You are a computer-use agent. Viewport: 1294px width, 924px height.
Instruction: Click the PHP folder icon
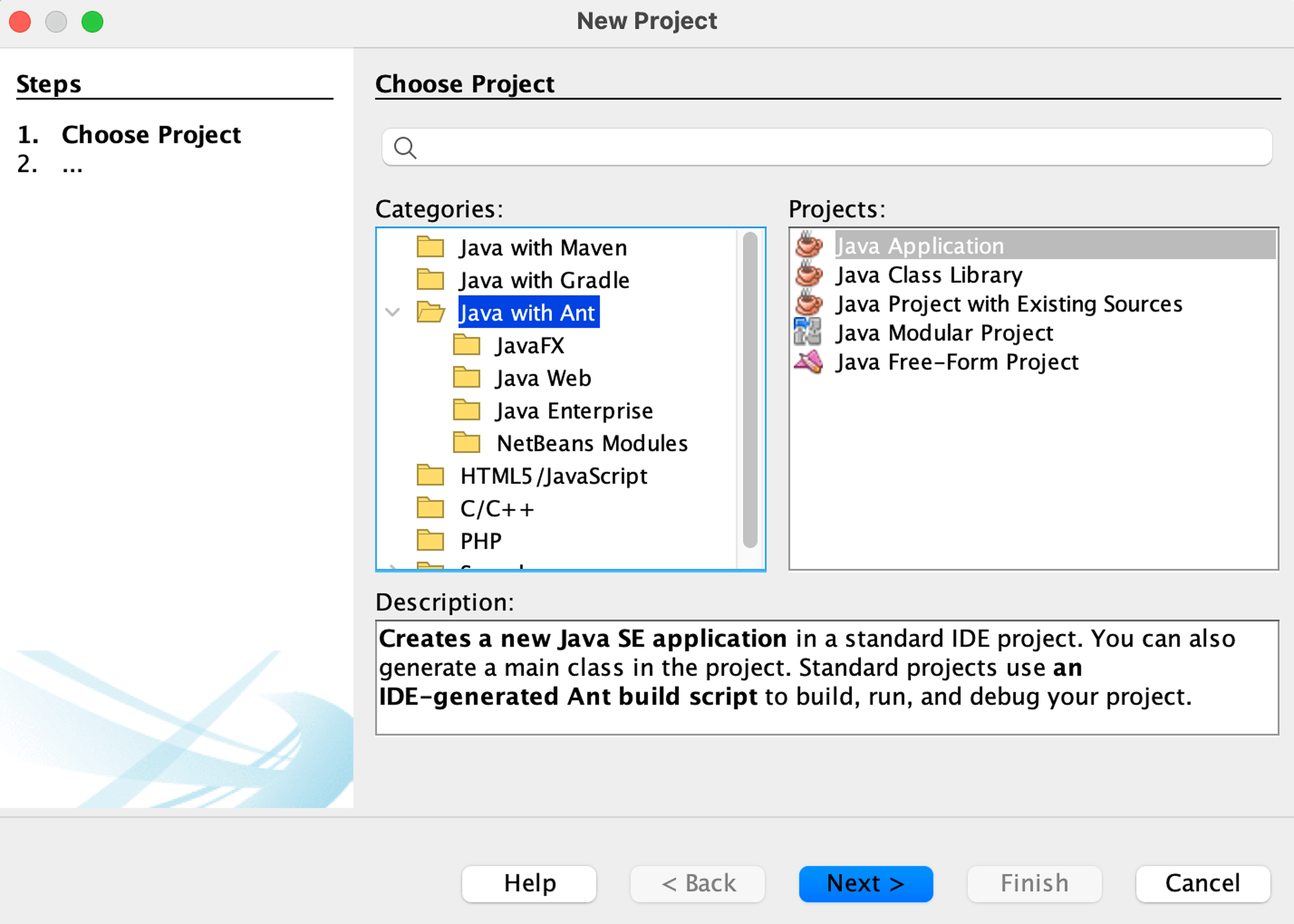coord(430,540)
